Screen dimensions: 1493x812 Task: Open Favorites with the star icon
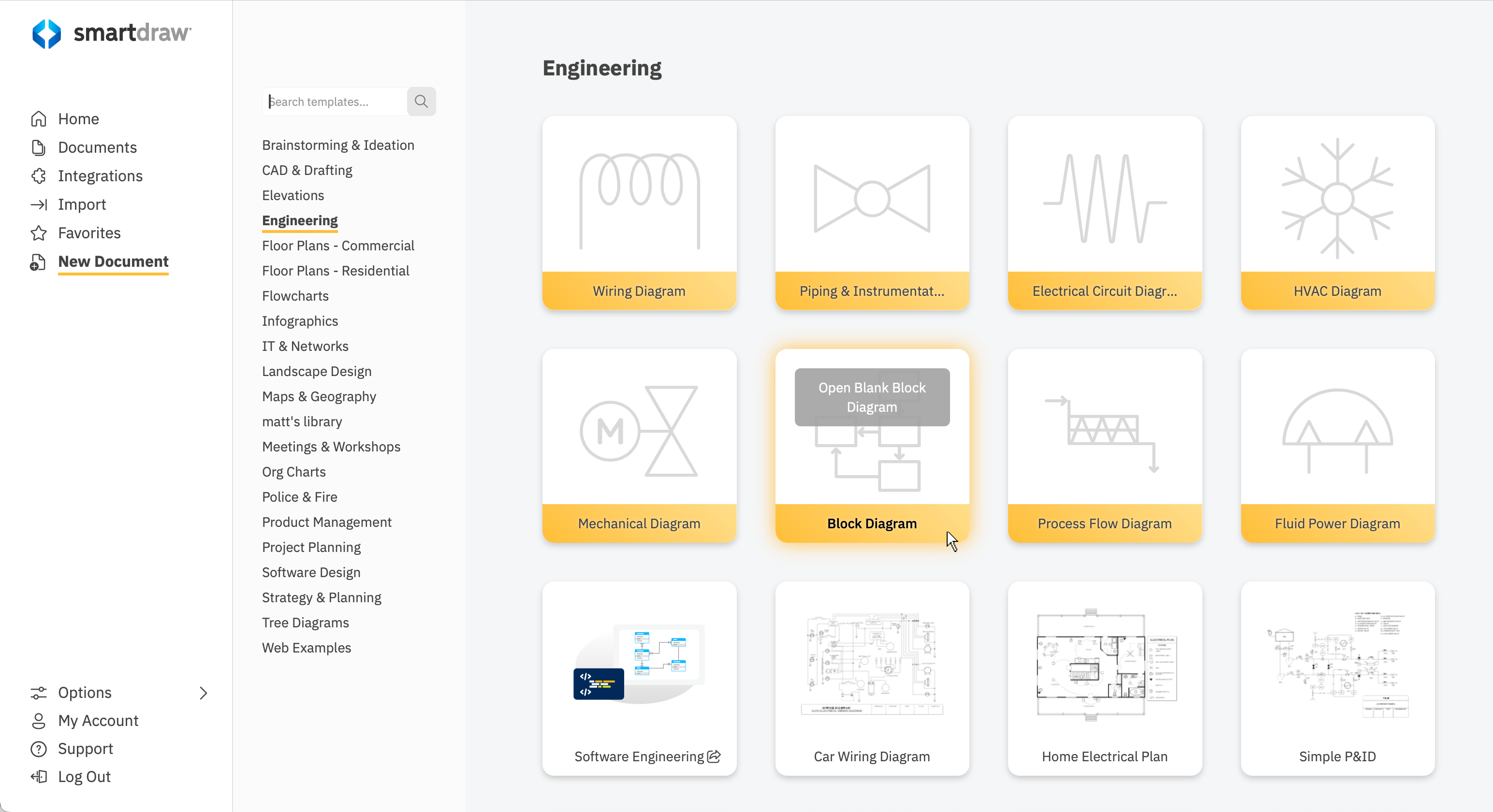[x=38, y=232]
